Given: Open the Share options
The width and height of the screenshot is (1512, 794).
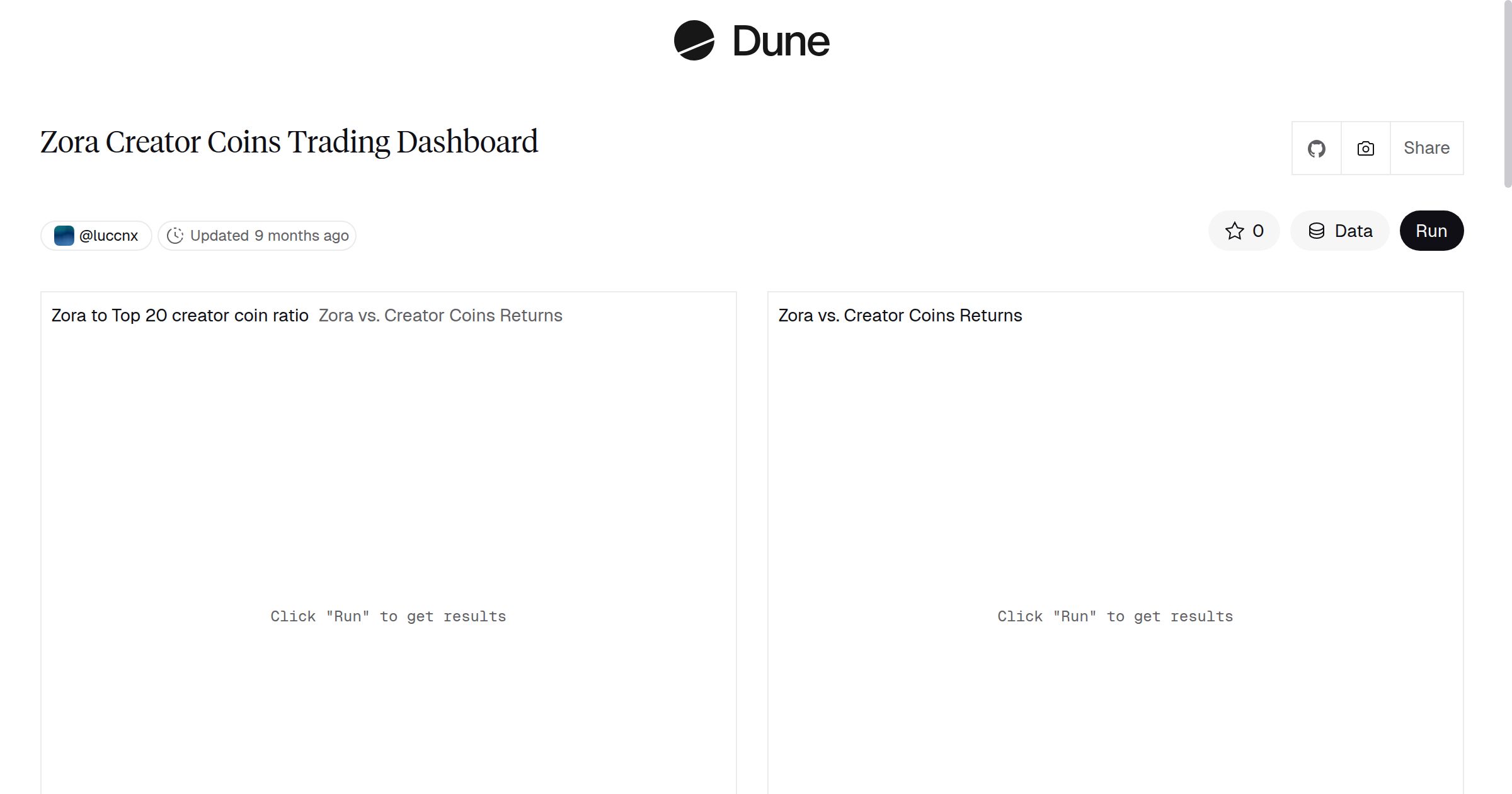Looking at the screenshot, I should 1426,148.
